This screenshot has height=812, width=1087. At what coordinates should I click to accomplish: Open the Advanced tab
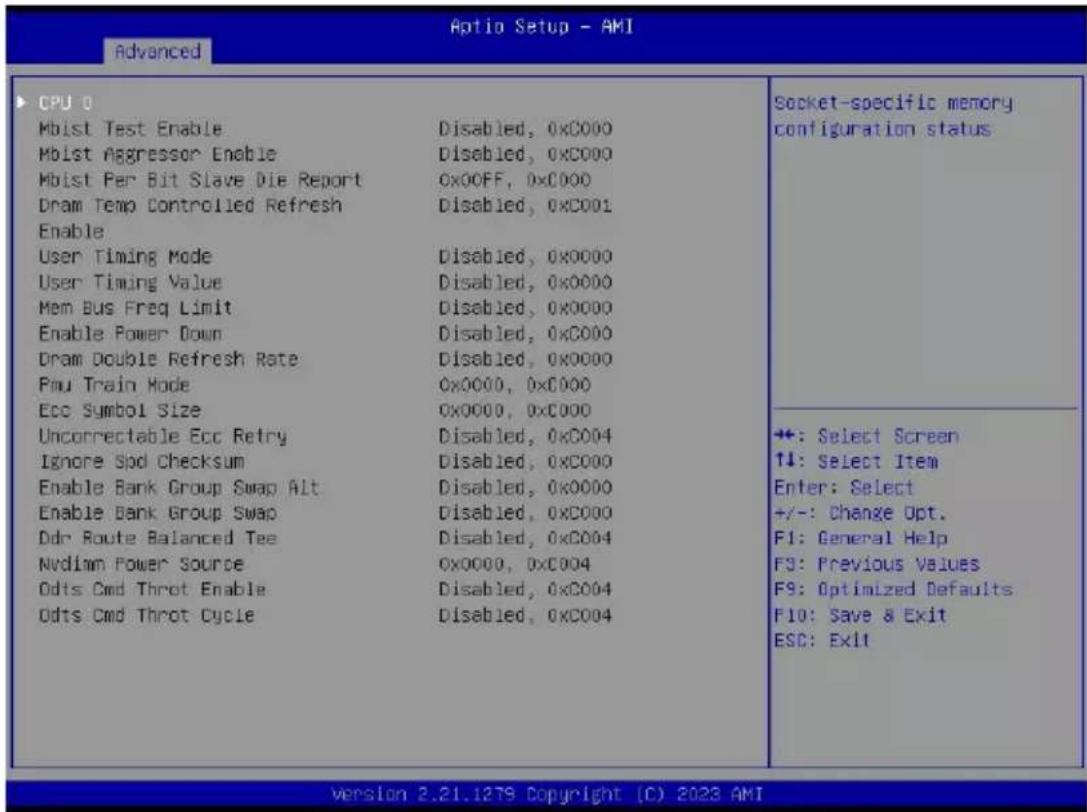(157, 51)
